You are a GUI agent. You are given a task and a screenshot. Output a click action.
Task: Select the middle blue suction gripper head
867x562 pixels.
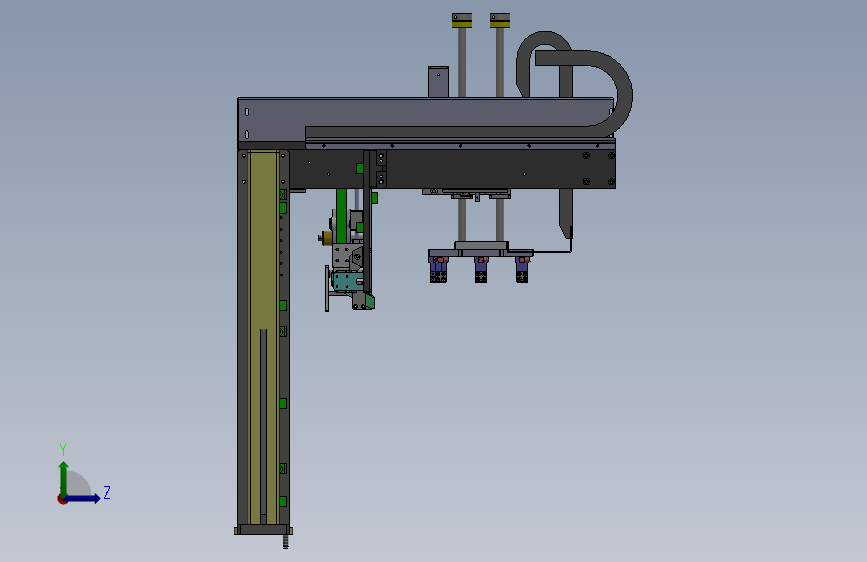point(481,269)
